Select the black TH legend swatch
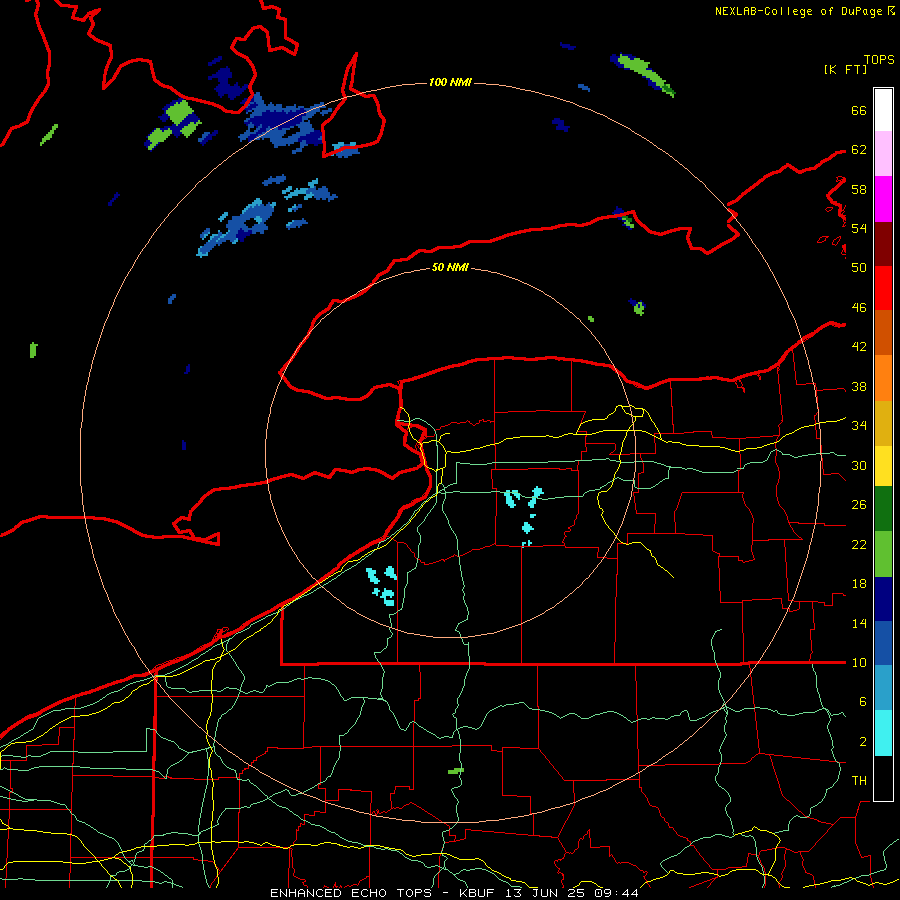 tap(883, 778)
